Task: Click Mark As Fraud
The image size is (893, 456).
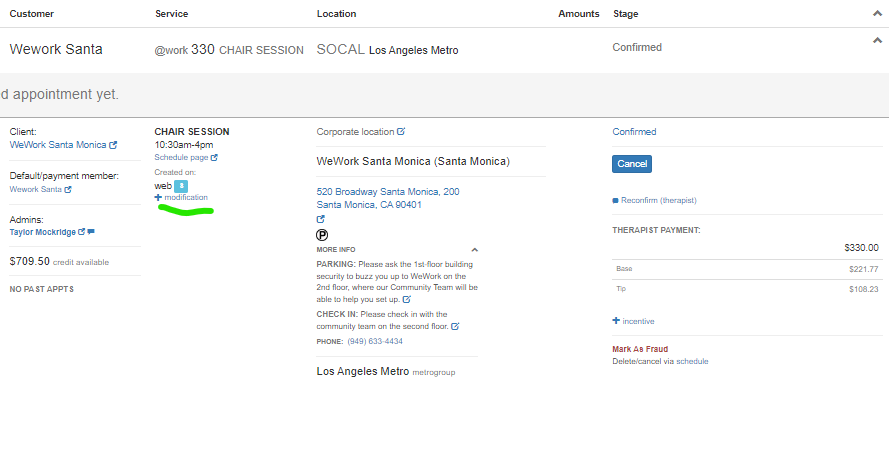Action: [641, 349]
